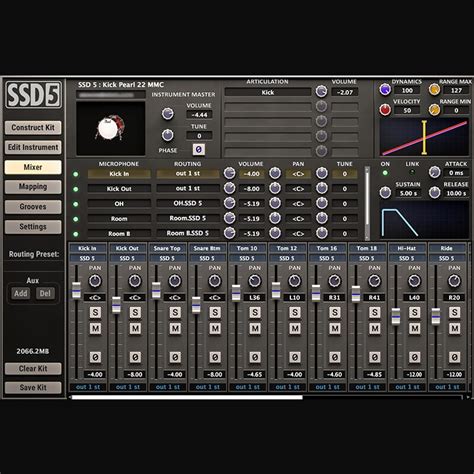
Task: Toggle the Kick In microphone green LED
Action: pyautogui.click(x=76, y=174)
